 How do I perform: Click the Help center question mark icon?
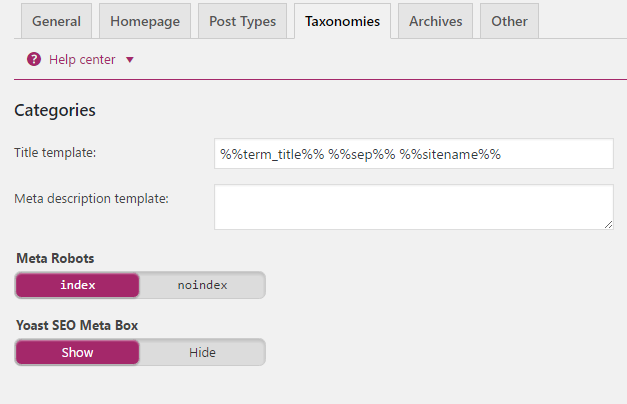tap(34, 60)
